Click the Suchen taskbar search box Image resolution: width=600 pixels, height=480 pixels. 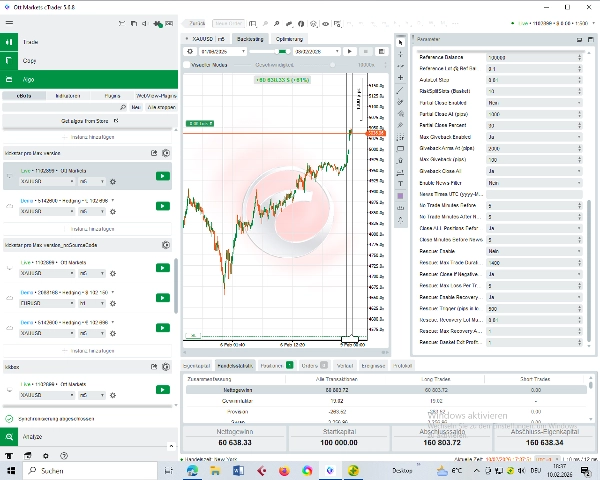tap(90, 471)
